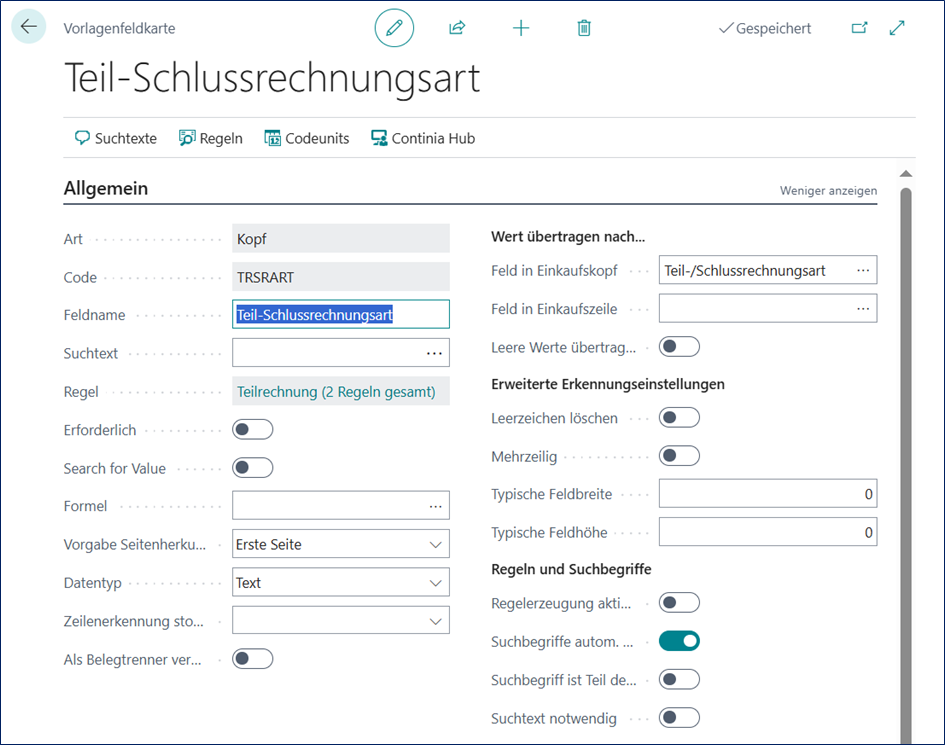Expand the Vorgabe Seitenherkunft dropdown
The height and width of the screenshot is (745, 945).
(x=435, y=545)
